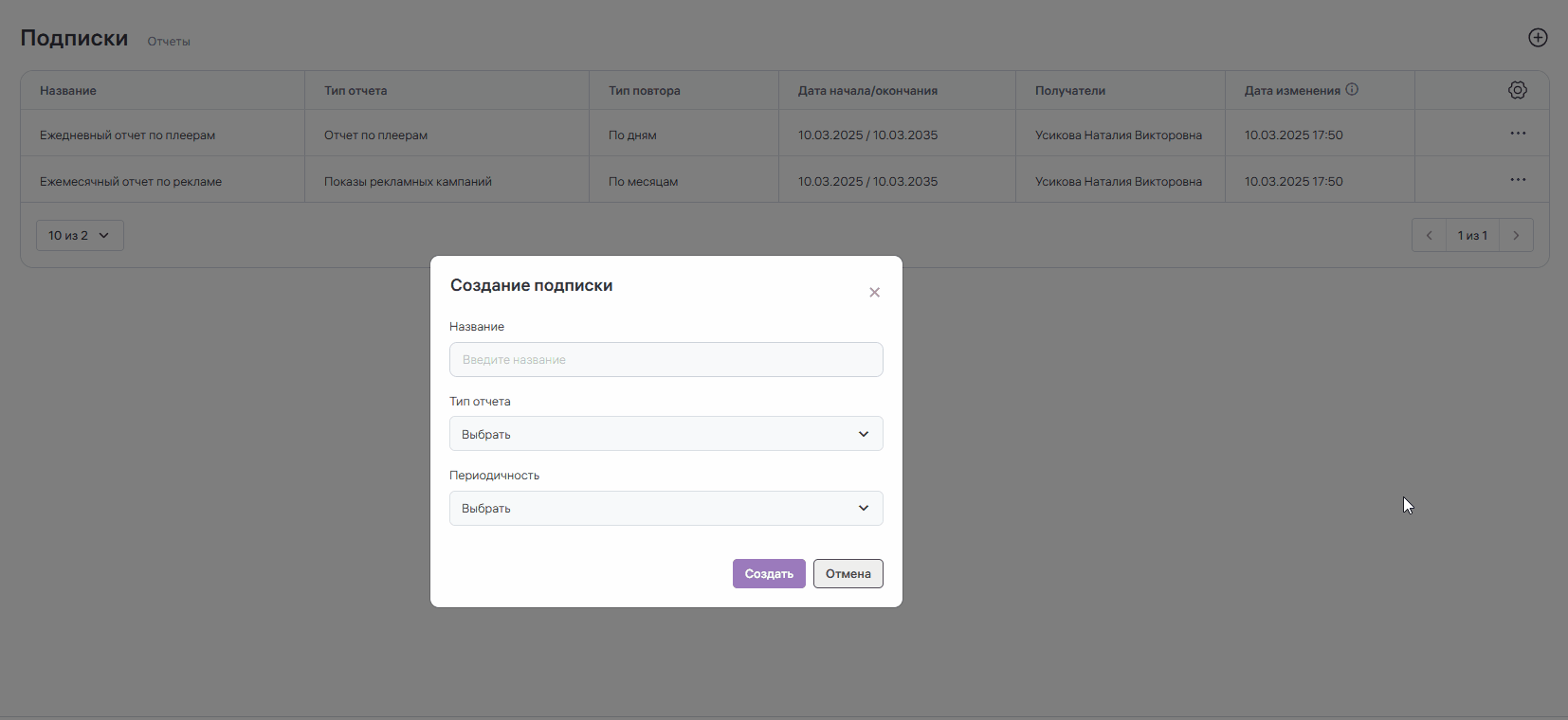The width and height of the screenshot is (1568, 720).
Task: Go to next page arrow
Action: click(1516, 236)
